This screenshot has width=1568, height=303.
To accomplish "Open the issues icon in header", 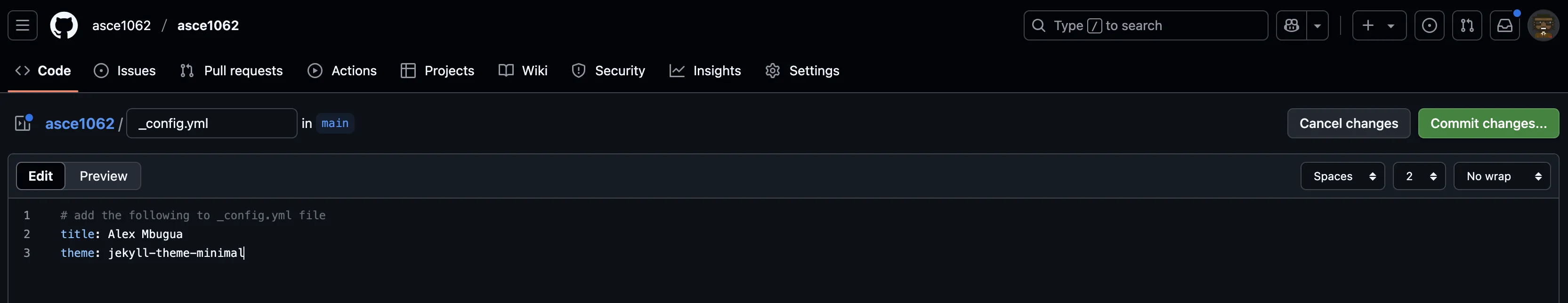I will (x=1429, y=25).
